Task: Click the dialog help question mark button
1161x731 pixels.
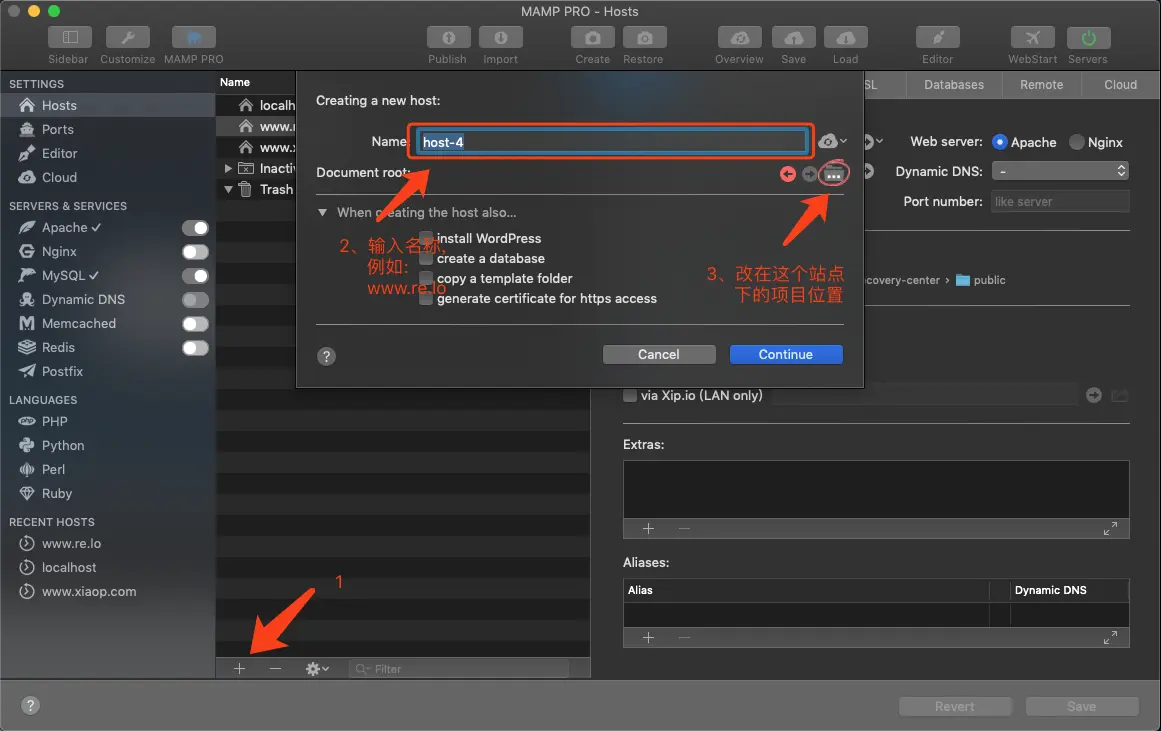Action: coord(327,356)
